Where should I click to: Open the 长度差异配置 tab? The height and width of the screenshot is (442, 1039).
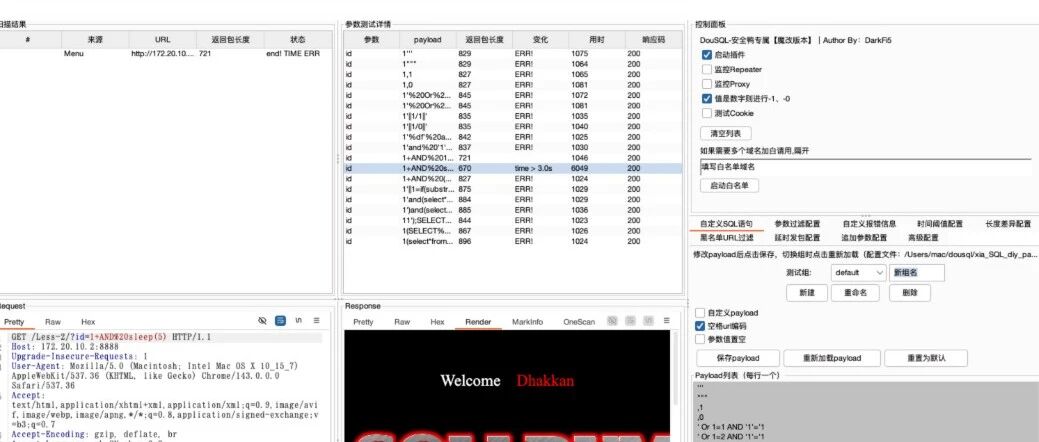pyautogui.click(x=1008, y=224)
